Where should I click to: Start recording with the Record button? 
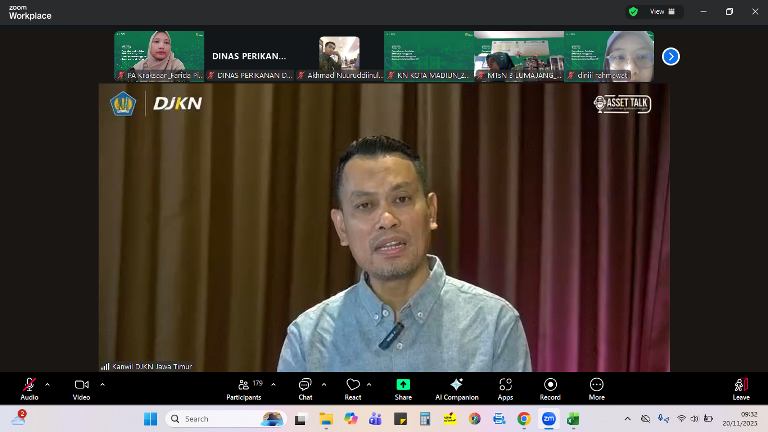550,386
